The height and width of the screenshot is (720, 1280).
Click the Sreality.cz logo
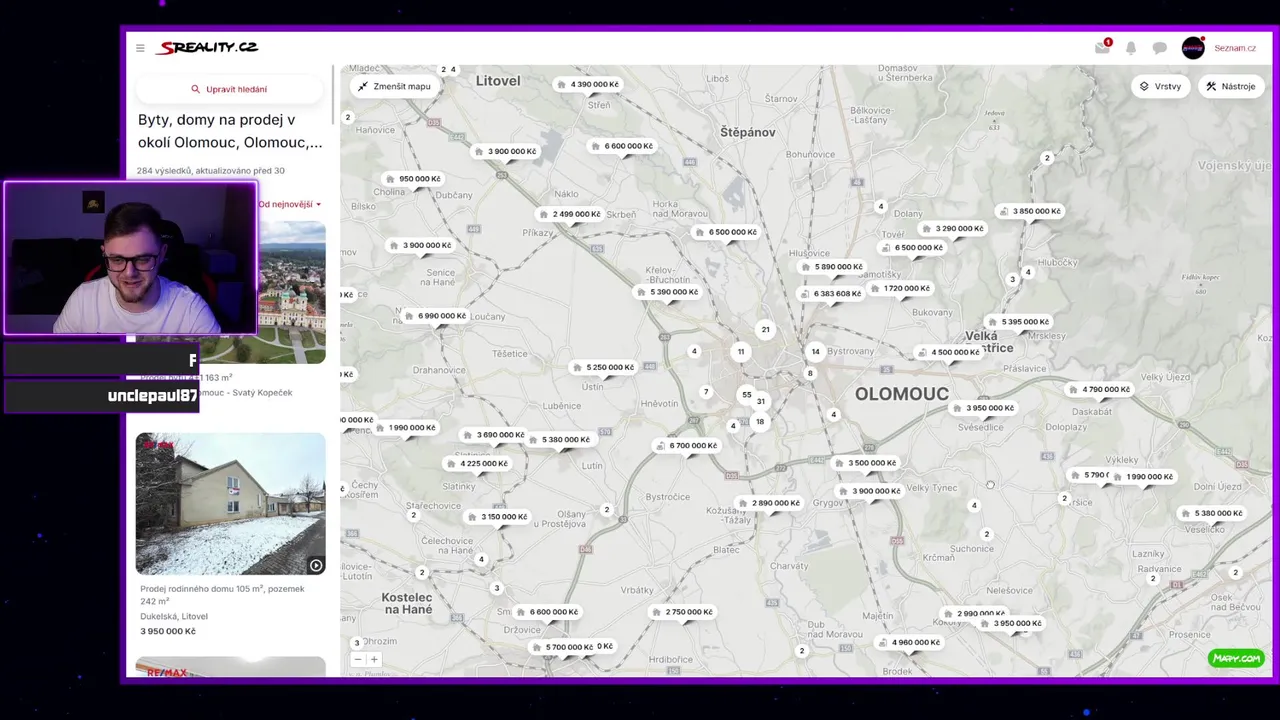pos(208,47)
